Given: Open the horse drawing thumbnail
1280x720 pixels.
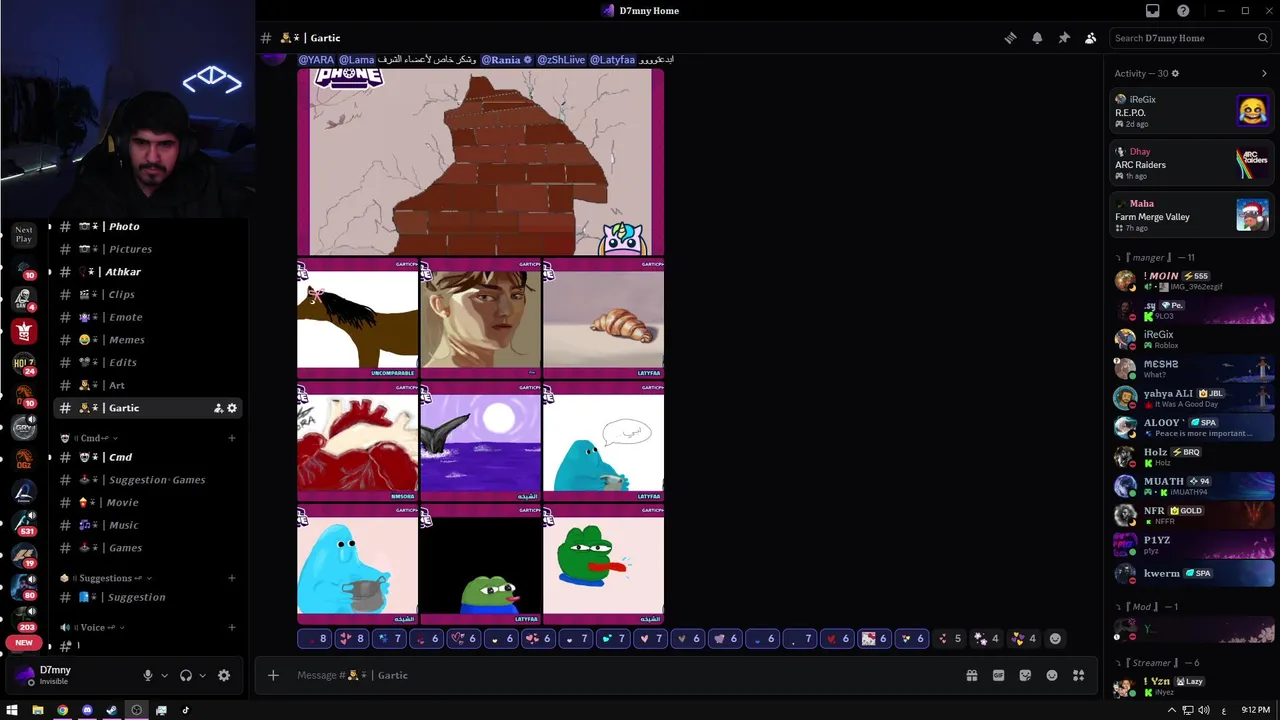Looking at the screenshot, I should (x=357, y=319).
